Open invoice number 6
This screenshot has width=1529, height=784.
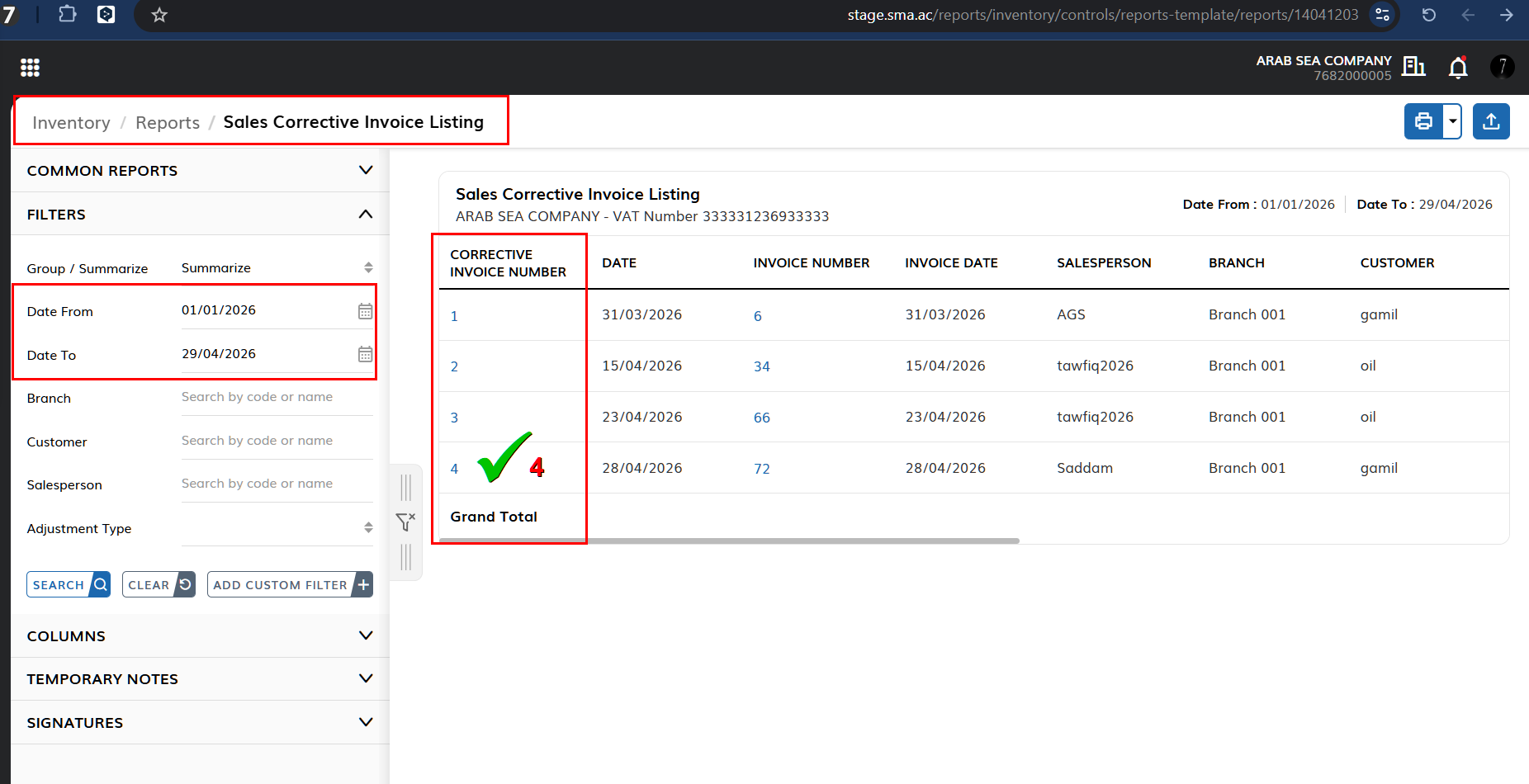pos(758,316)
